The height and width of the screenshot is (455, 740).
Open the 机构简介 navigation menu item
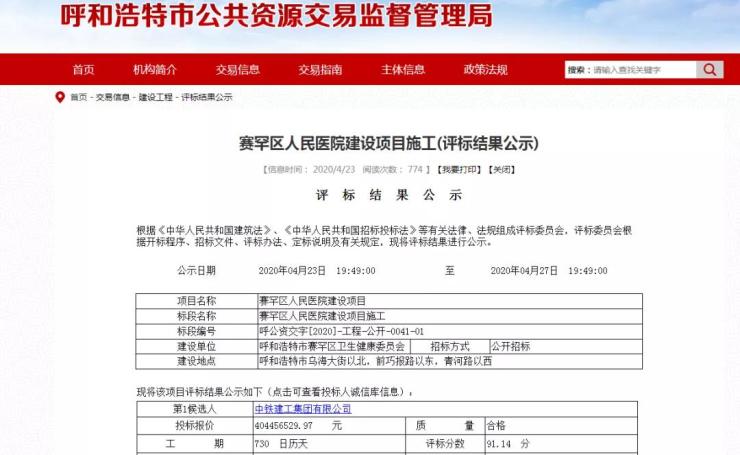coord(155,70)
